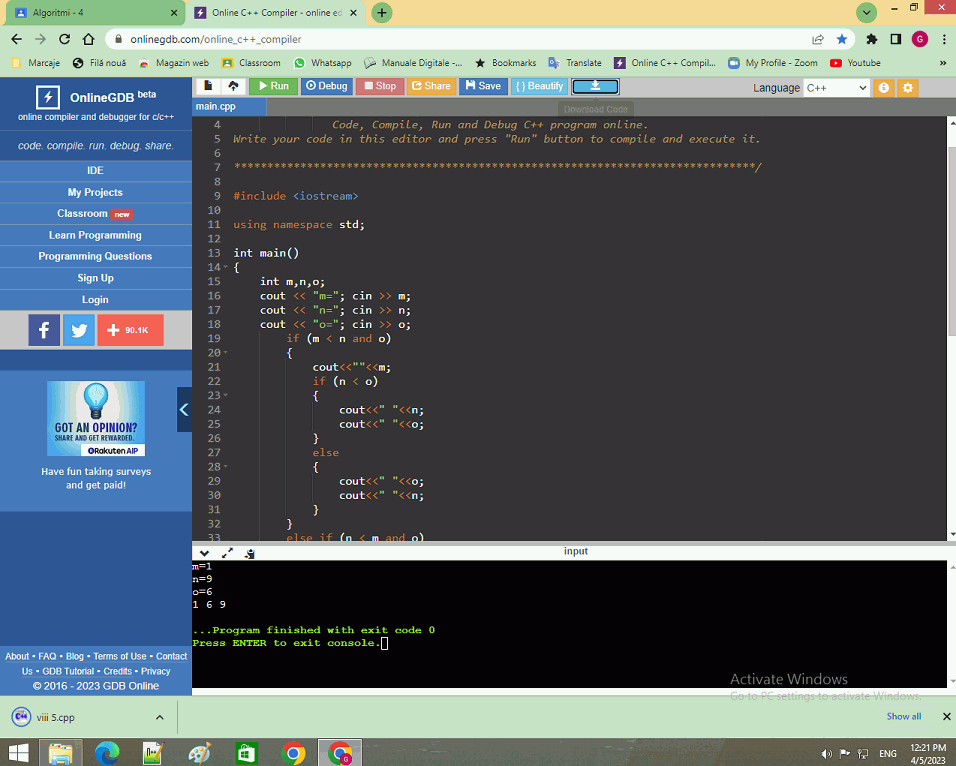
Task: Fold the code block at line 20
Action: [226, 353]
